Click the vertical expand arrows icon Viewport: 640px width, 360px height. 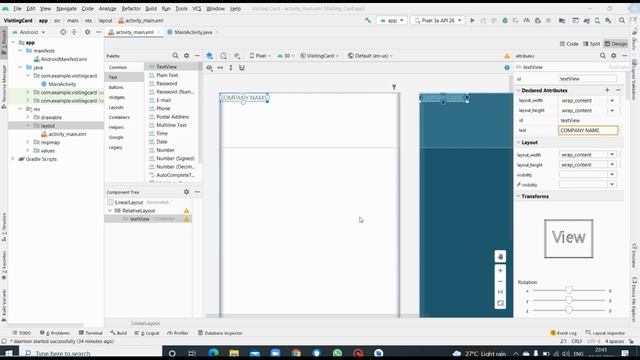click(231, 68)
